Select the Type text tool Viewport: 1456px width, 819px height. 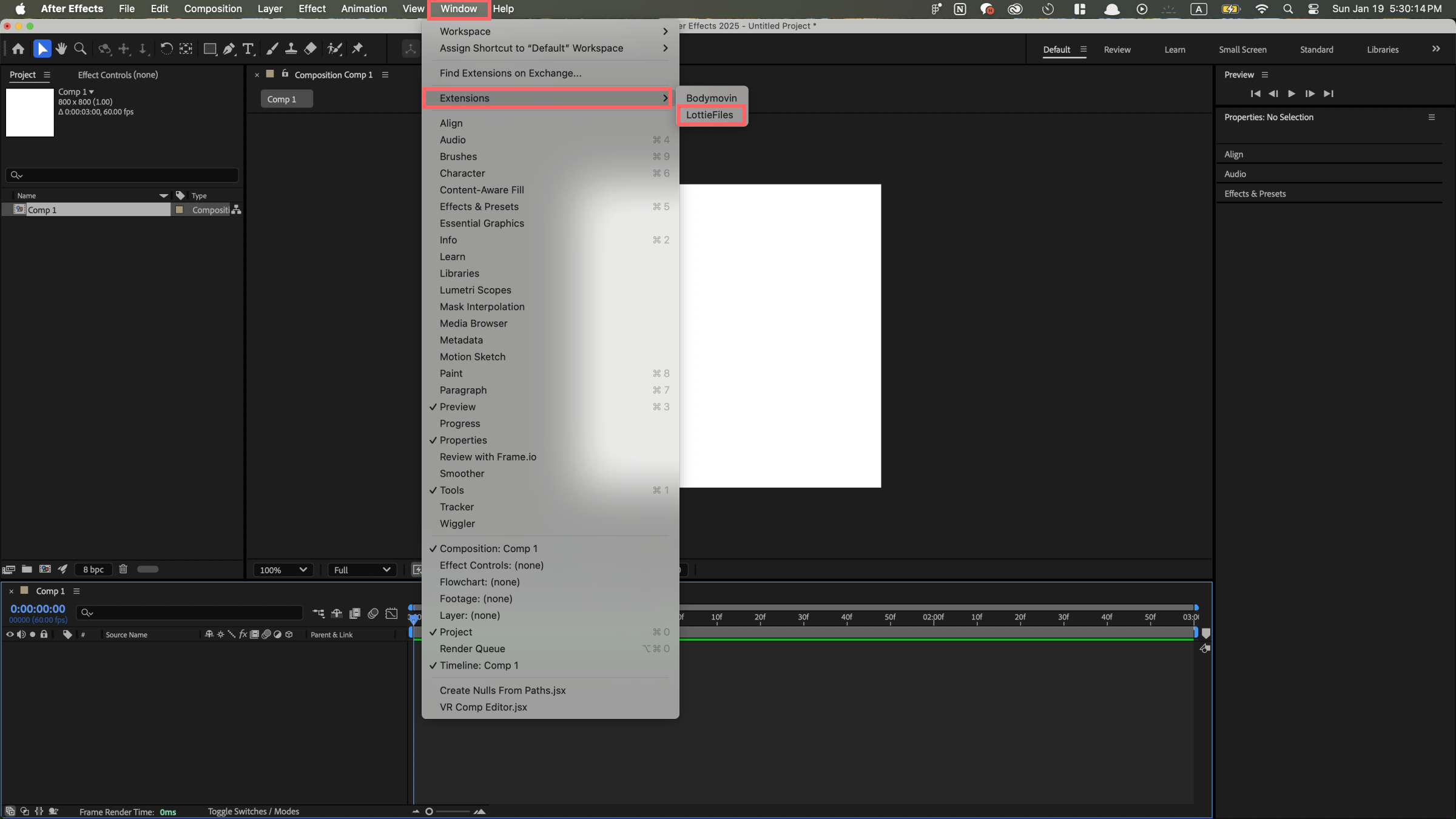(248, 49)
